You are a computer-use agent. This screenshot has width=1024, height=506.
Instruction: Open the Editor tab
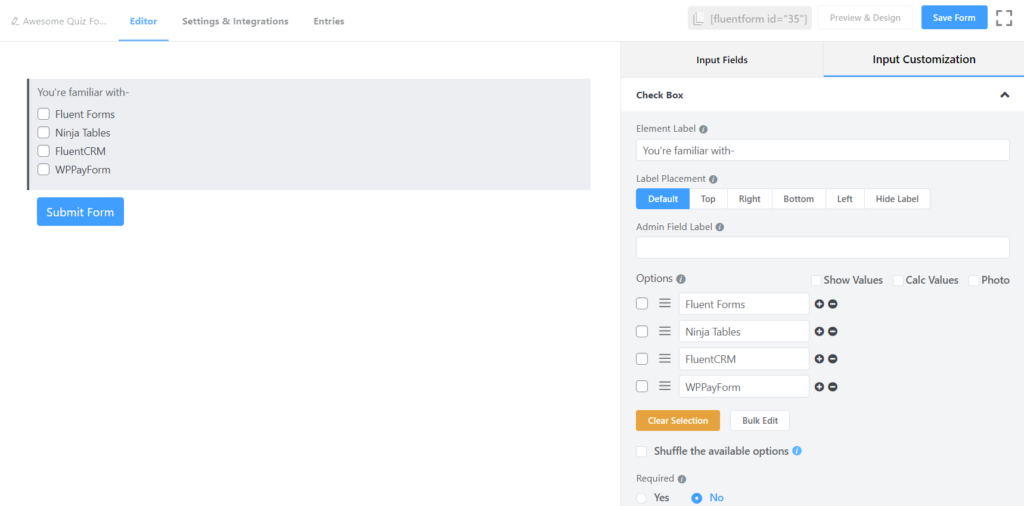tap(143, 21)
